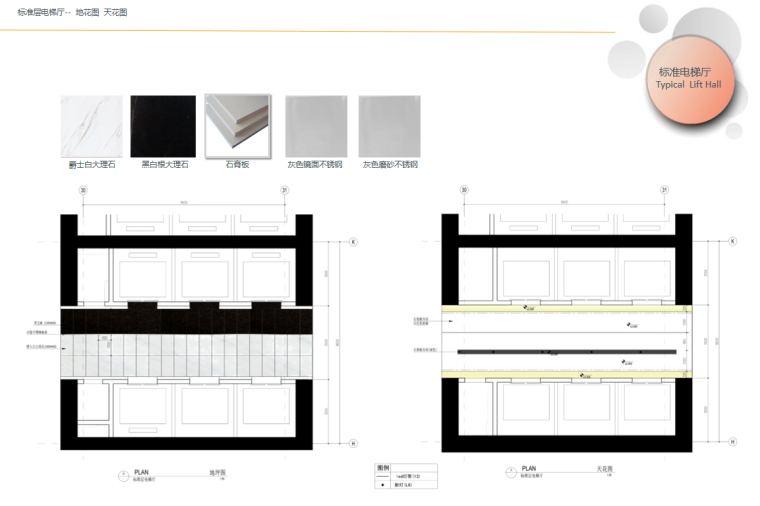
Task: Click grid bubble 30 above floor plan
Action: (83, 190)
